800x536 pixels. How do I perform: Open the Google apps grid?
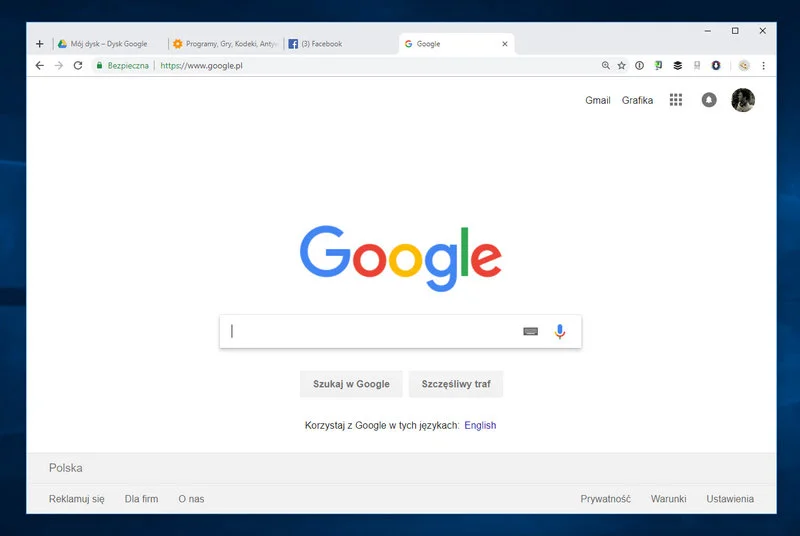pyautogui.click(x=676, y=100)
